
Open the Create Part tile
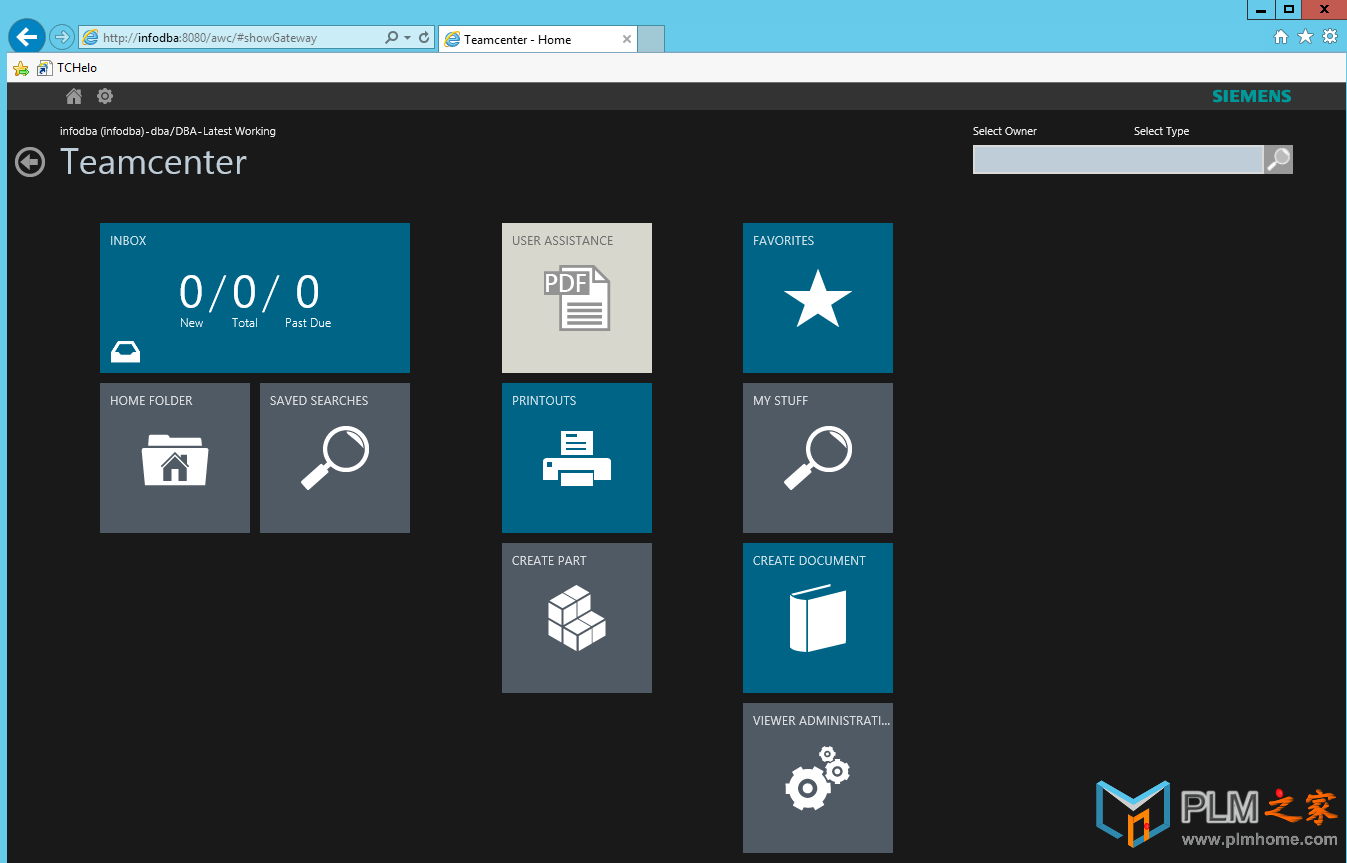(x=577, y=618)
